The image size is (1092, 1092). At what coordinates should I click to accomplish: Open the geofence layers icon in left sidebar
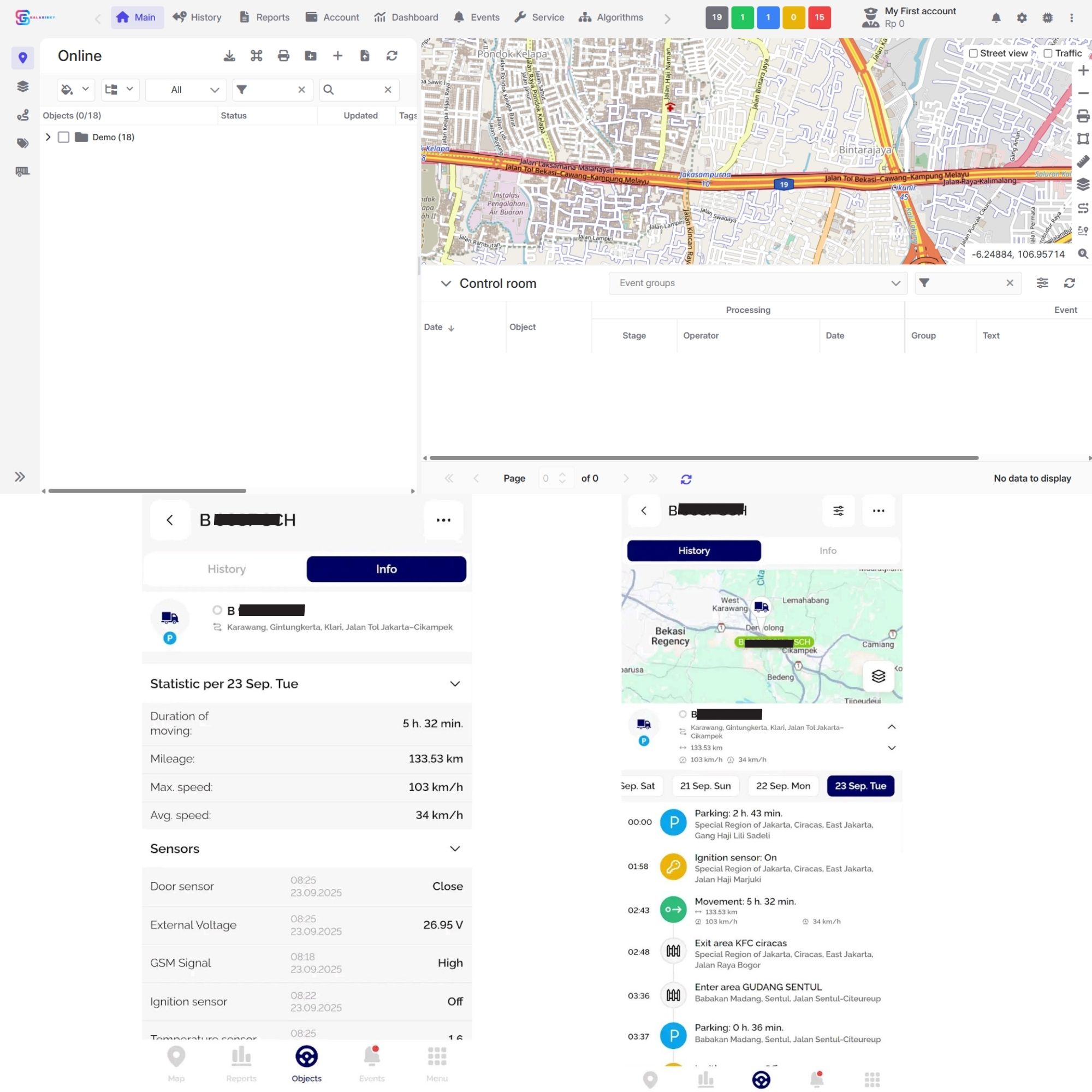22,86
